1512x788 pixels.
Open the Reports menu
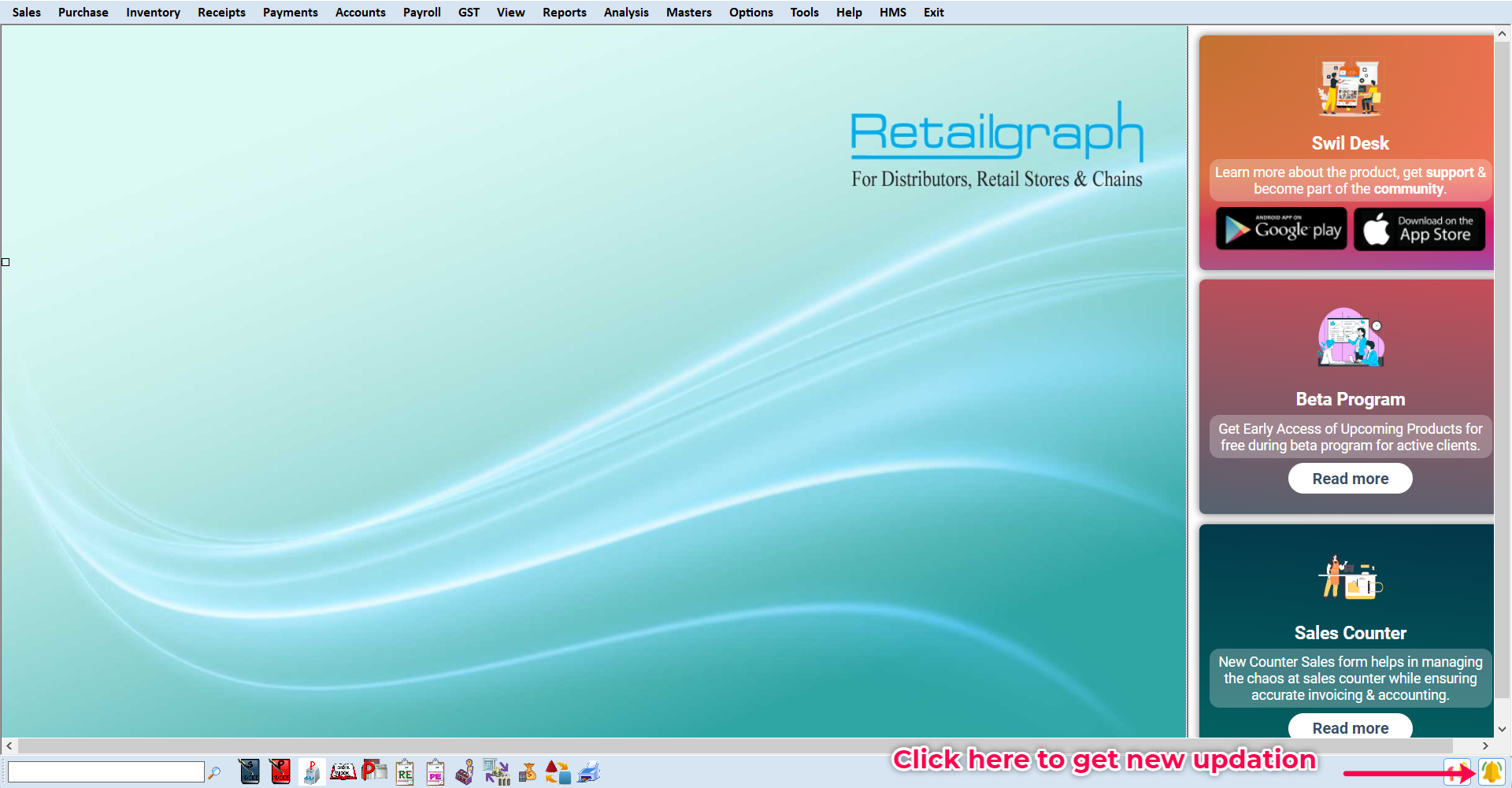565,13
